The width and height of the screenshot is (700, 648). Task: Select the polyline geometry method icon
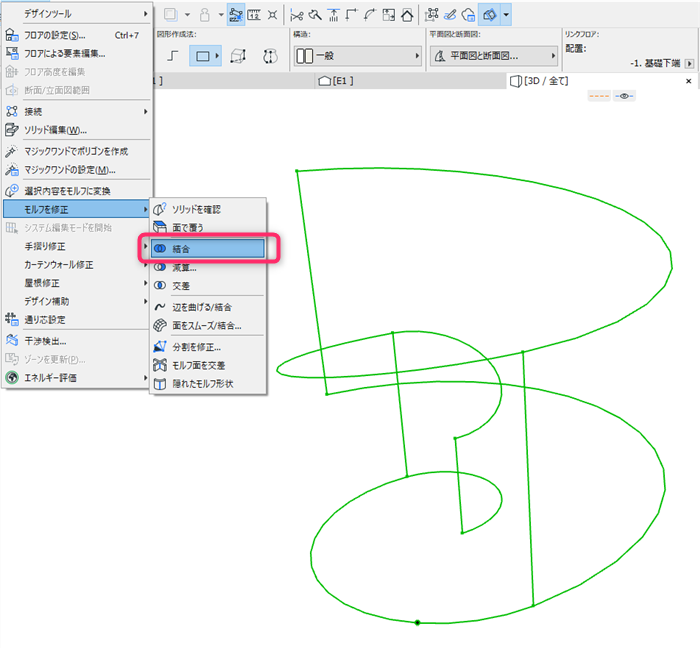coord(173,56)
